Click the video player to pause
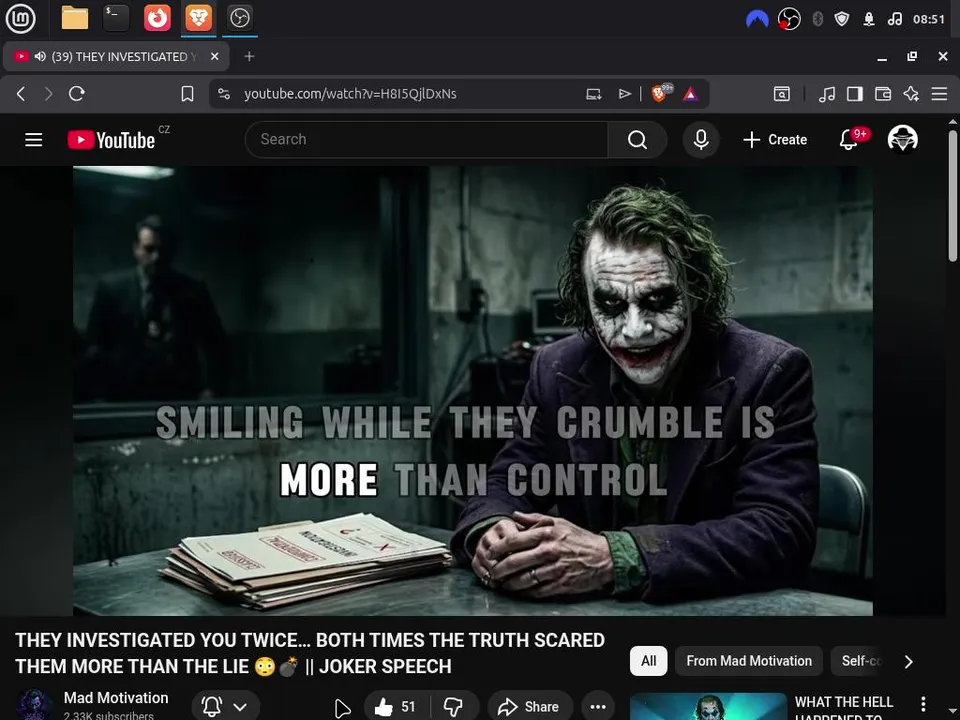 click(x=473, y=391)
